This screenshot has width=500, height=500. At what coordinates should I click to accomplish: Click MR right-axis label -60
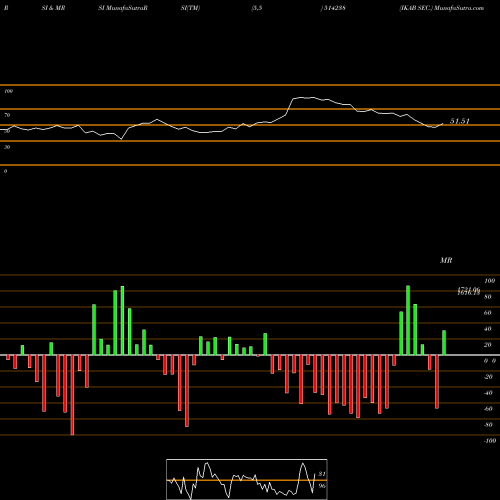point(488,409)
